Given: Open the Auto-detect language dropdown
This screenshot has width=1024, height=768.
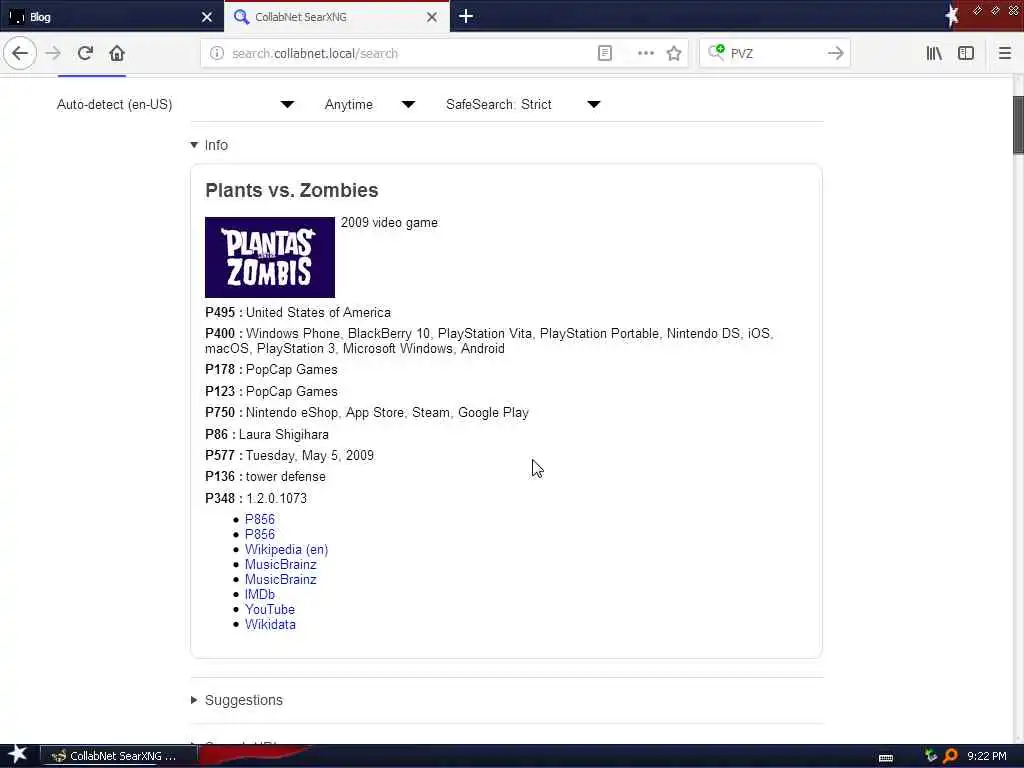Looking at the screenshot, I should pyautogui.click(x=176, y=104).
